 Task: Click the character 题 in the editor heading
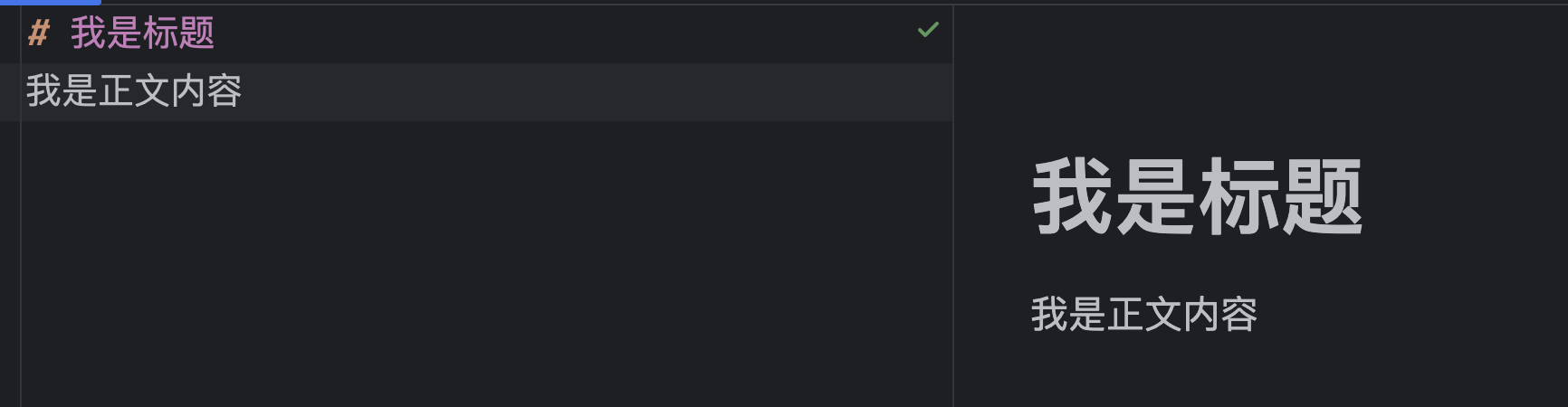click(x=197, y=33)
